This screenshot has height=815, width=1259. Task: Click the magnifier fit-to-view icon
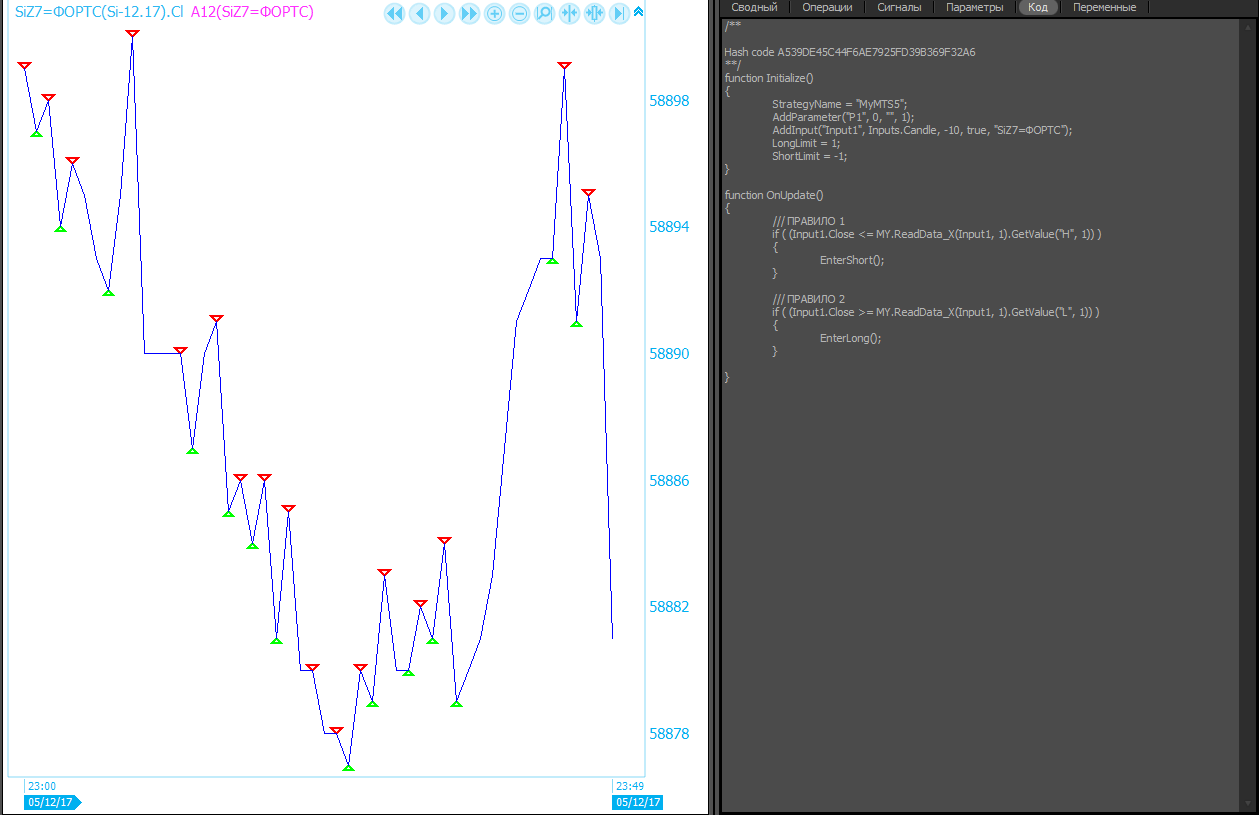(x=545, y=13)
